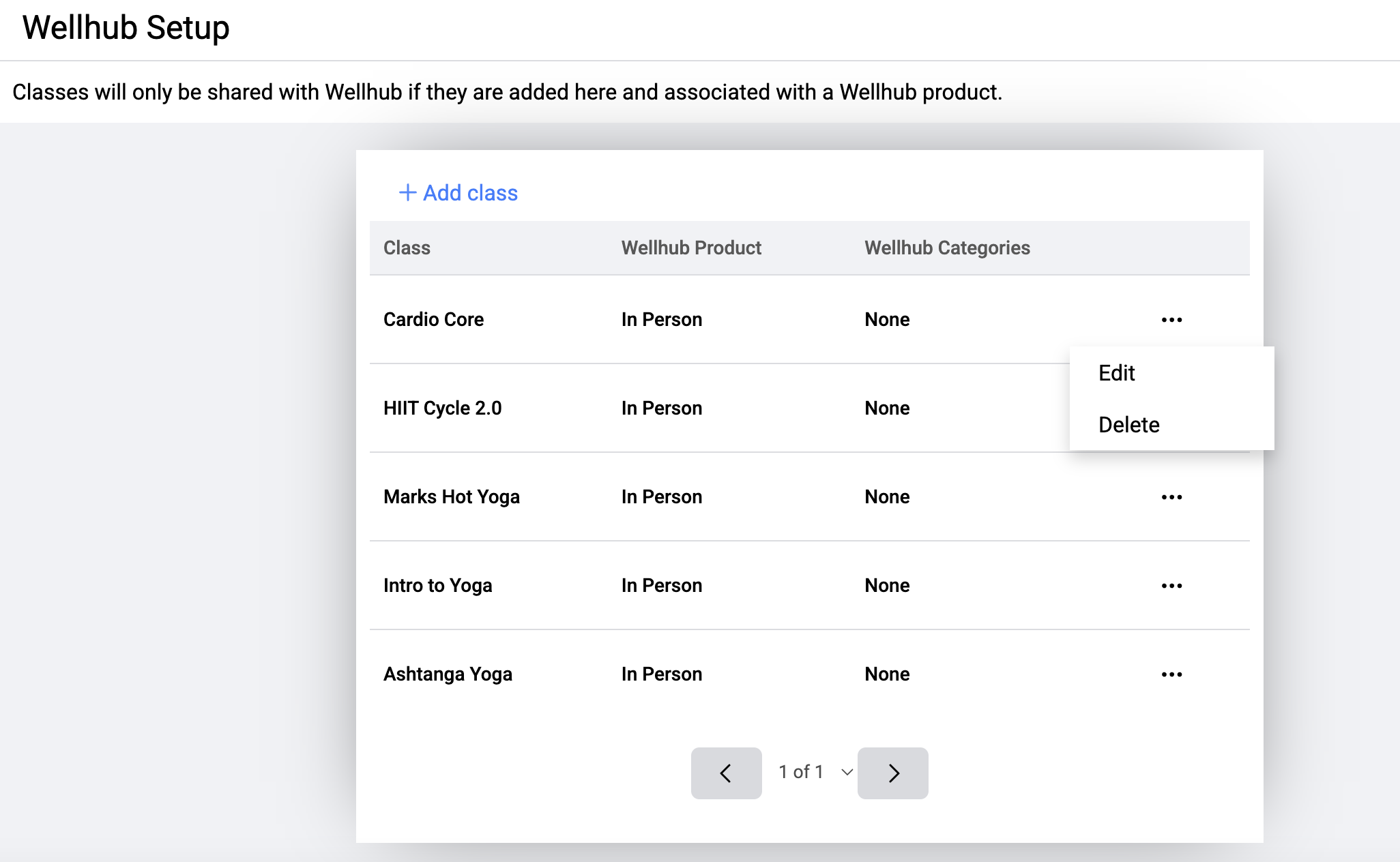This screenshot has height=862, width=1400.
Task: Click the plus icon beside Add class
Action: 407,193
